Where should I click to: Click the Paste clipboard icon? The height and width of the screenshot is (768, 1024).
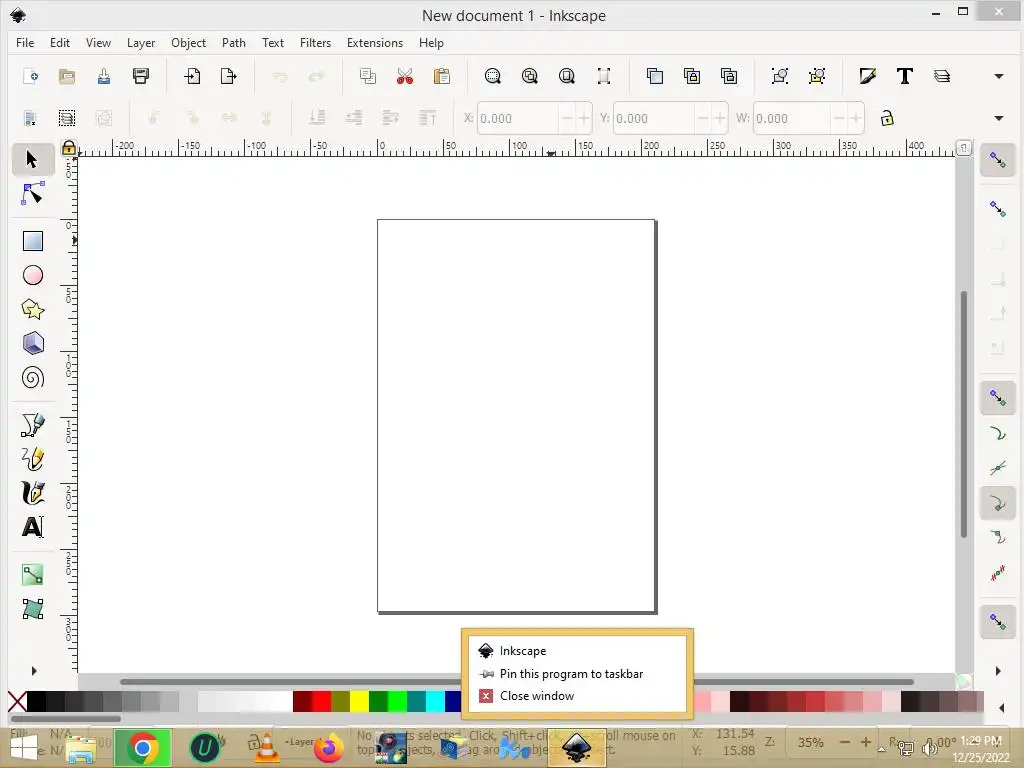pyautogui.click(x=442, y=76)
